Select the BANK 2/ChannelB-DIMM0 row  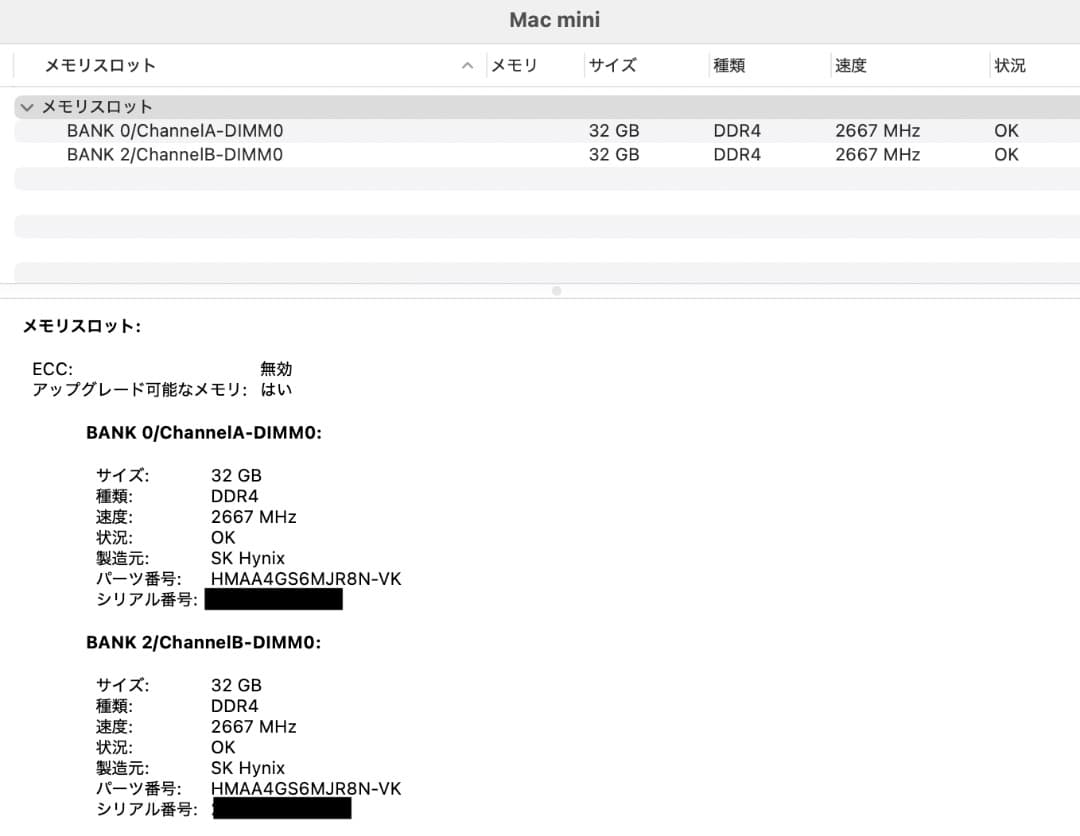175,154
